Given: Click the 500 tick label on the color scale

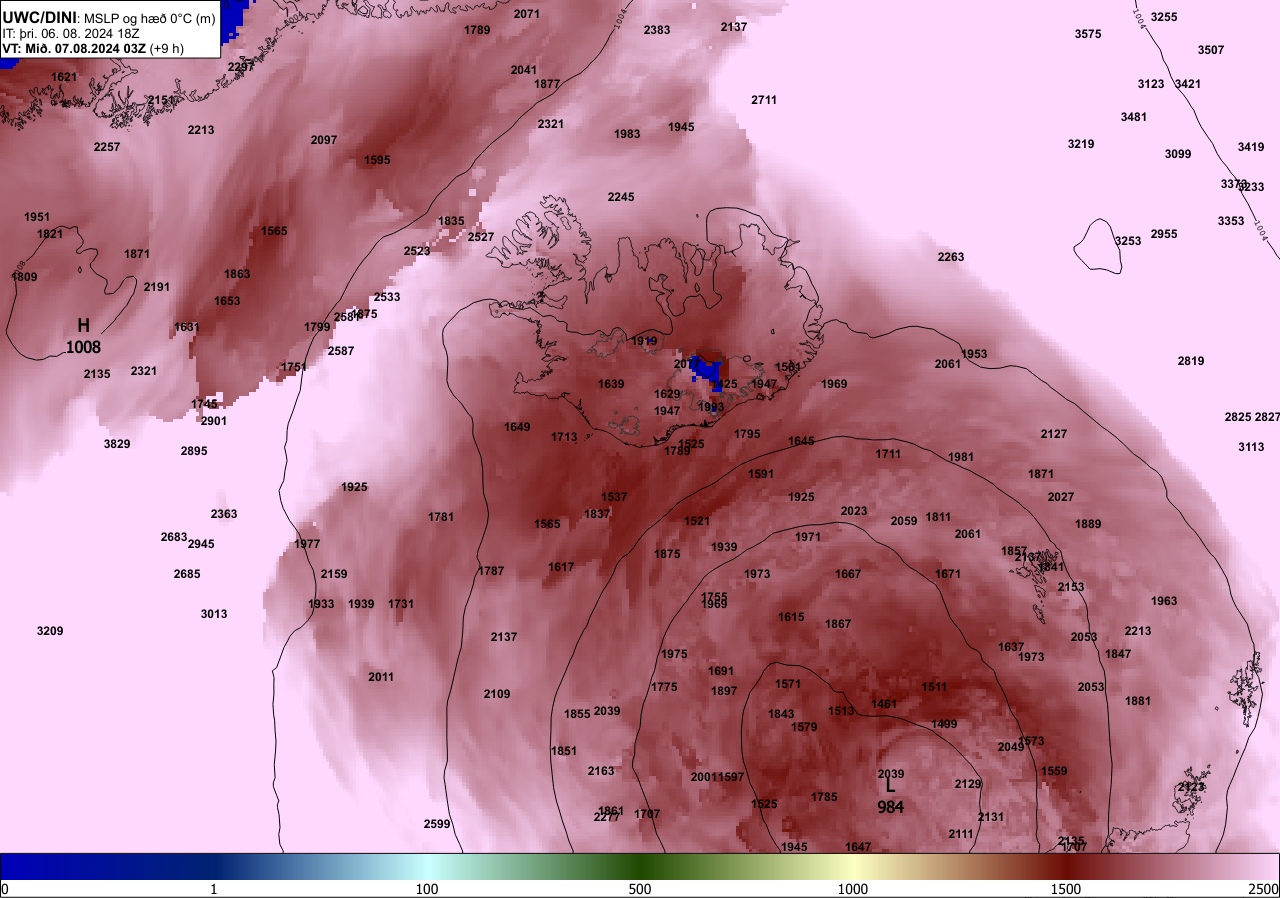Looking at the screenshot, I should point(640,889).
